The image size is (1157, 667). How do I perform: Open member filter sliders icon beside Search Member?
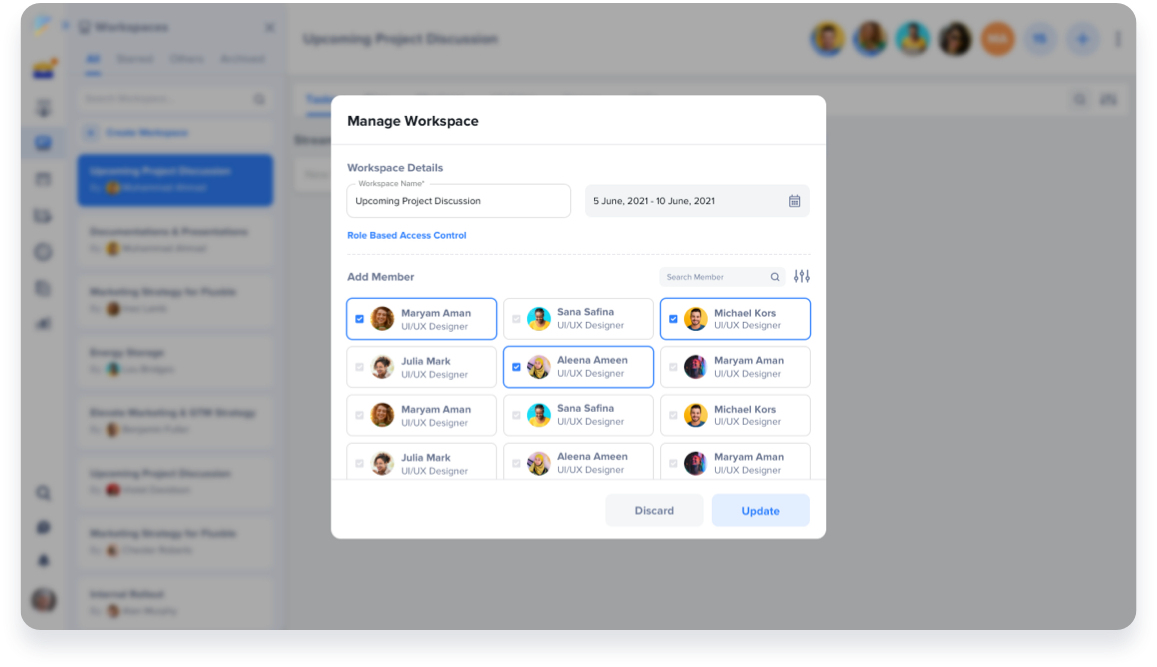pyautogui.click(x=801, y=276)
